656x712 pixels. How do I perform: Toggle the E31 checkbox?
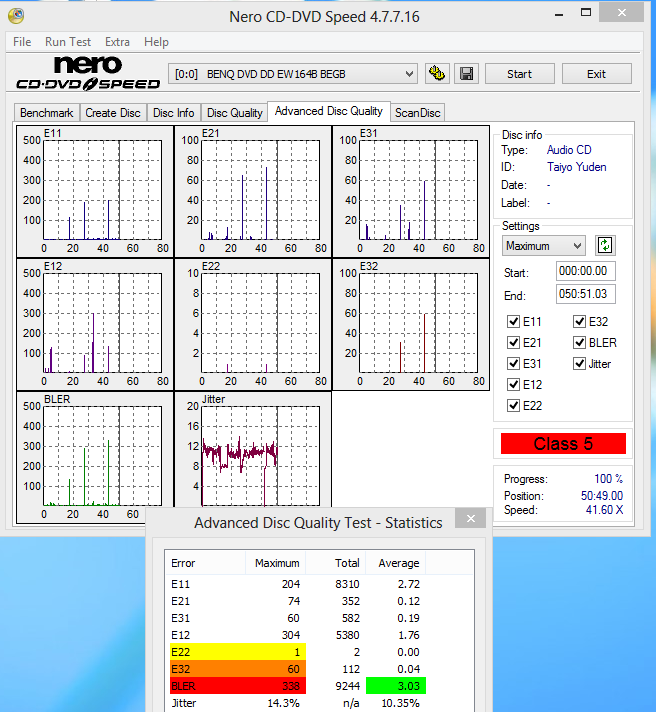pos(513,363)
